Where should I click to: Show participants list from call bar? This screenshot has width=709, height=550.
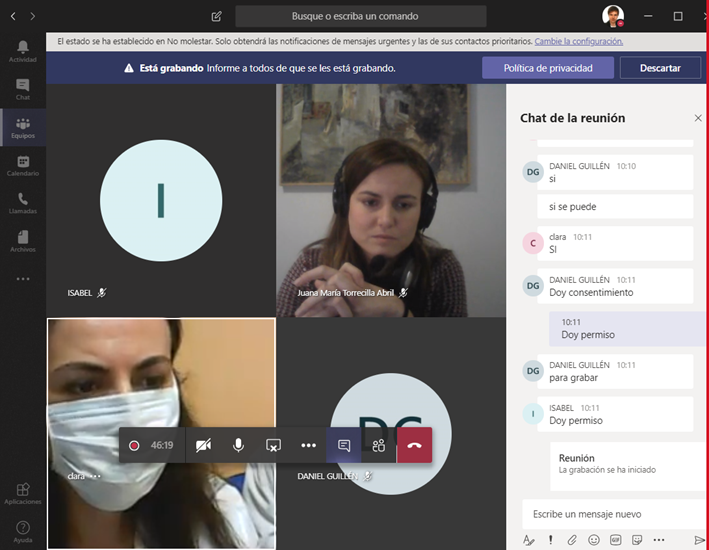pos(378,445)
